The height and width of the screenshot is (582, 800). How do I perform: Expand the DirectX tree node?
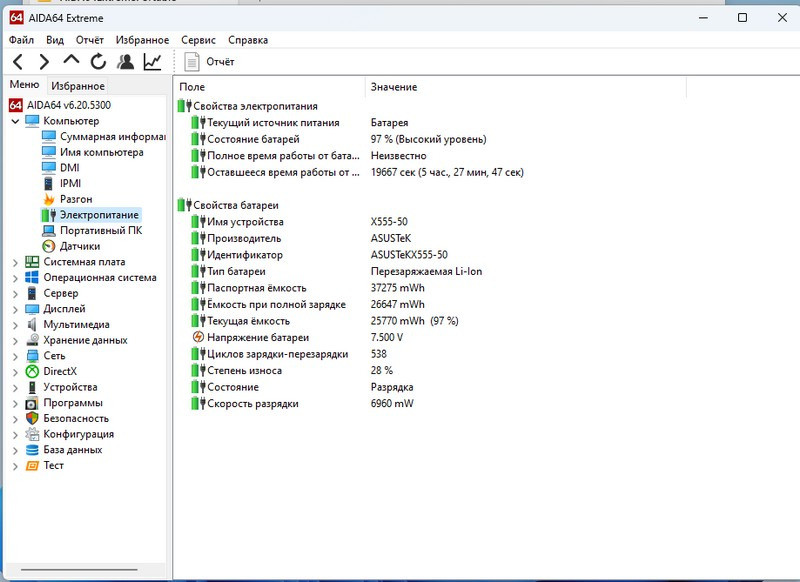(15, 372)
